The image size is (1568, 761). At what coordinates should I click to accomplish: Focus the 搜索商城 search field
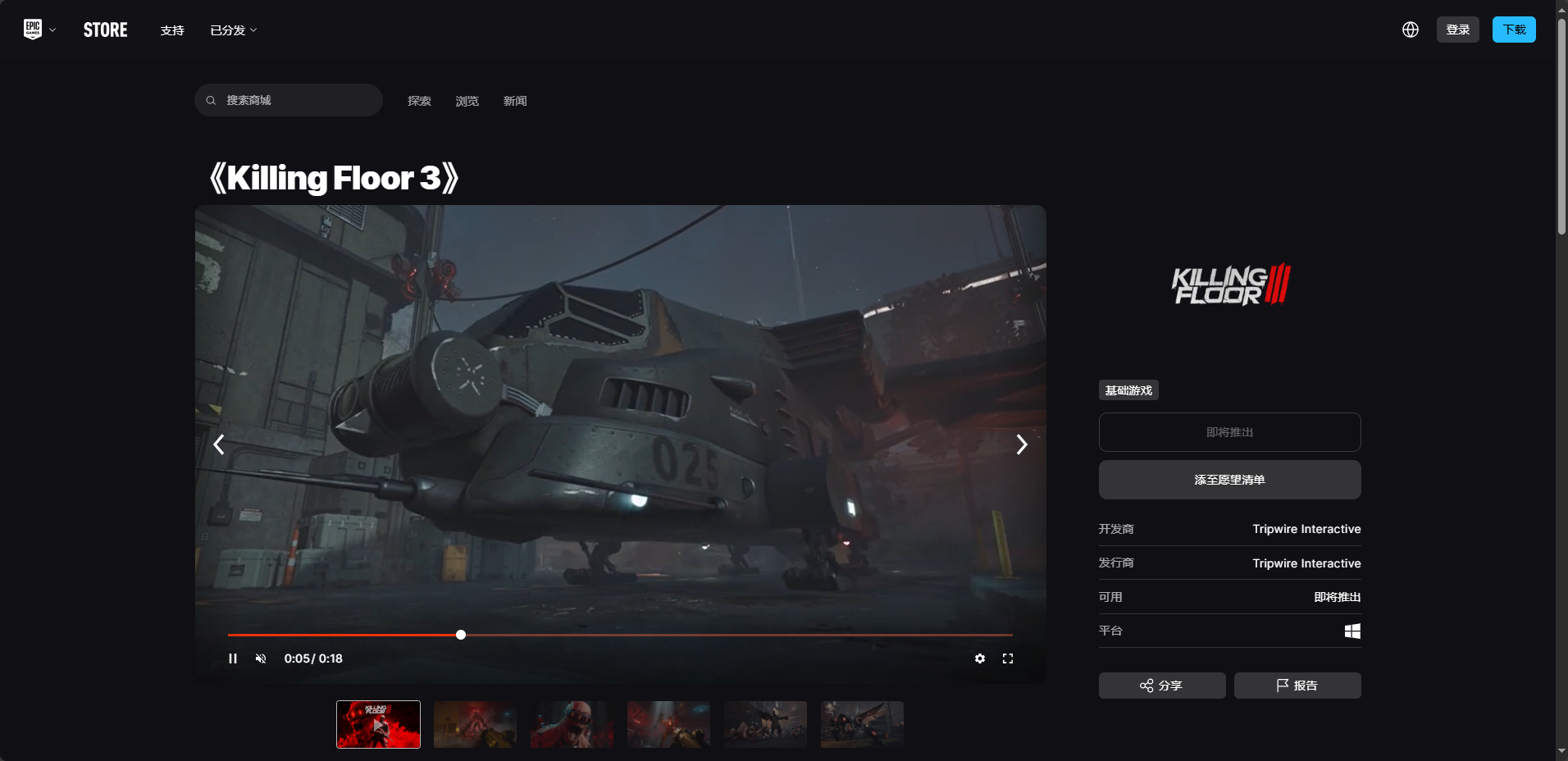coord(289,100)
